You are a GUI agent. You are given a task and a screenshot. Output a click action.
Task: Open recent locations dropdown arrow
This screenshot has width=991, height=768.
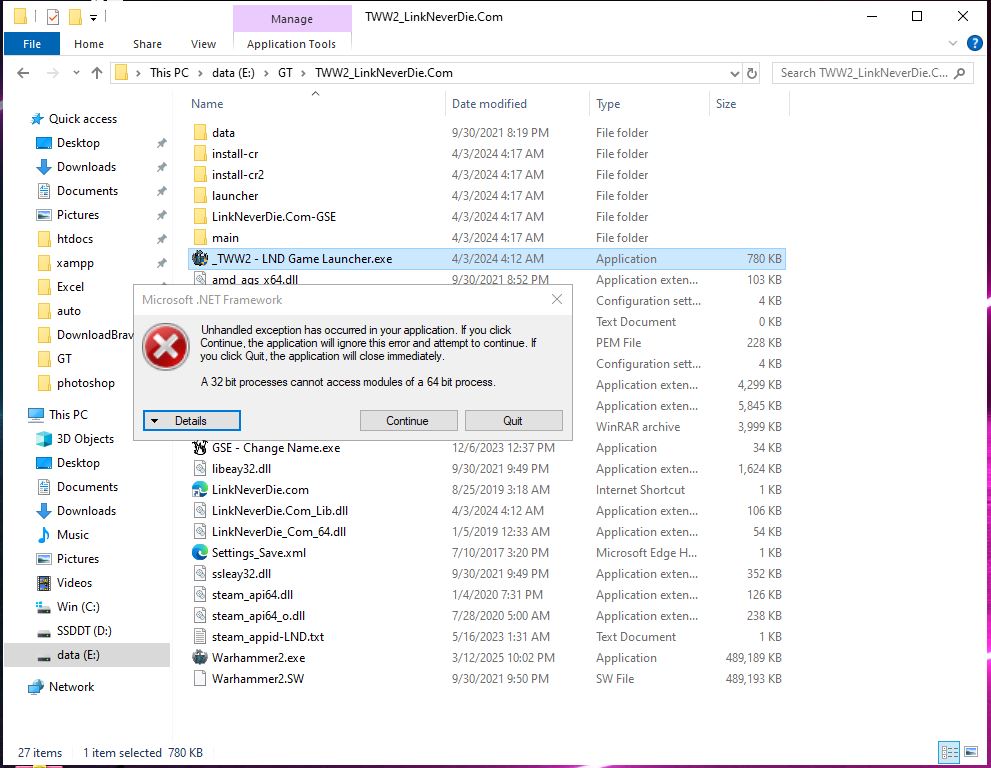(x=76, y=73)
